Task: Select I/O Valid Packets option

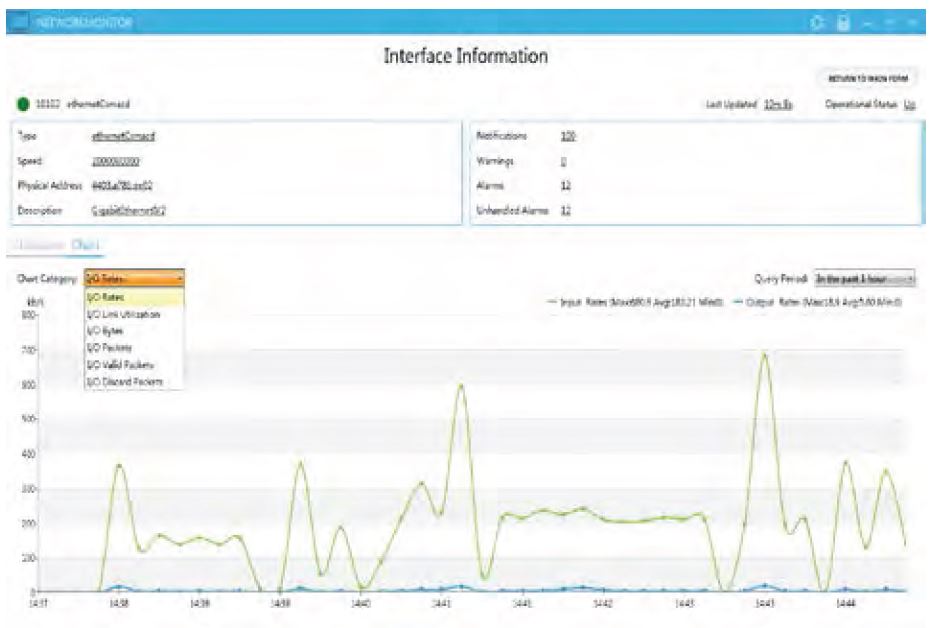Action: click(117, 364)
